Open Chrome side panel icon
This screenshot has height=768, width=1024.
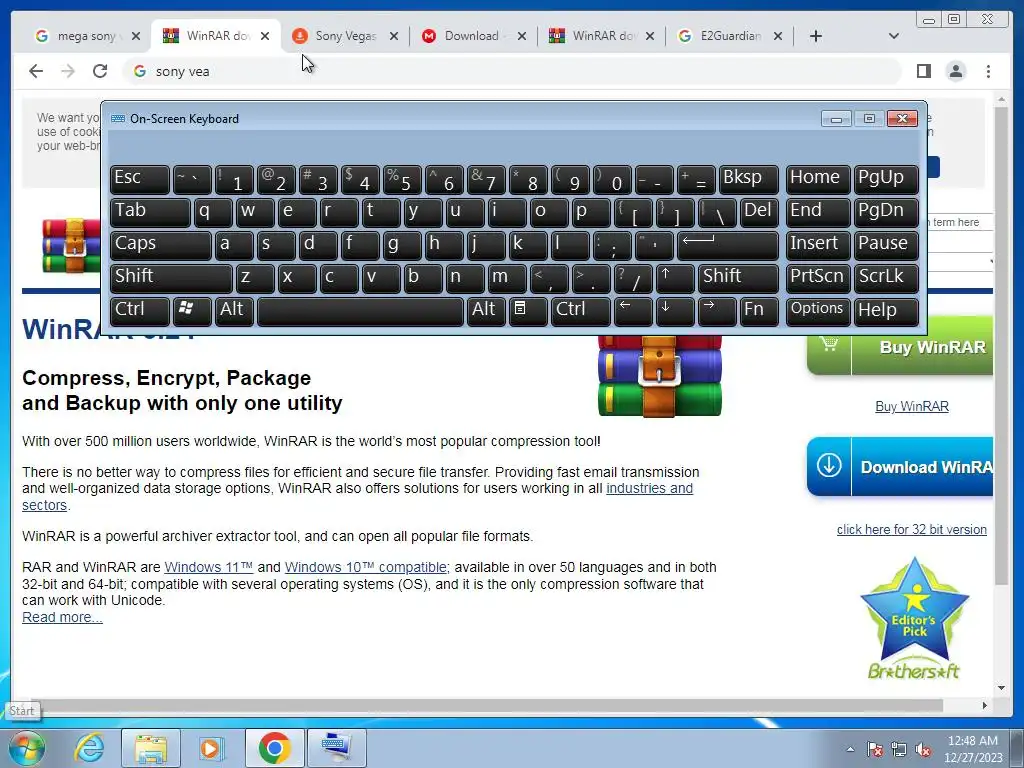click(923, 71)
